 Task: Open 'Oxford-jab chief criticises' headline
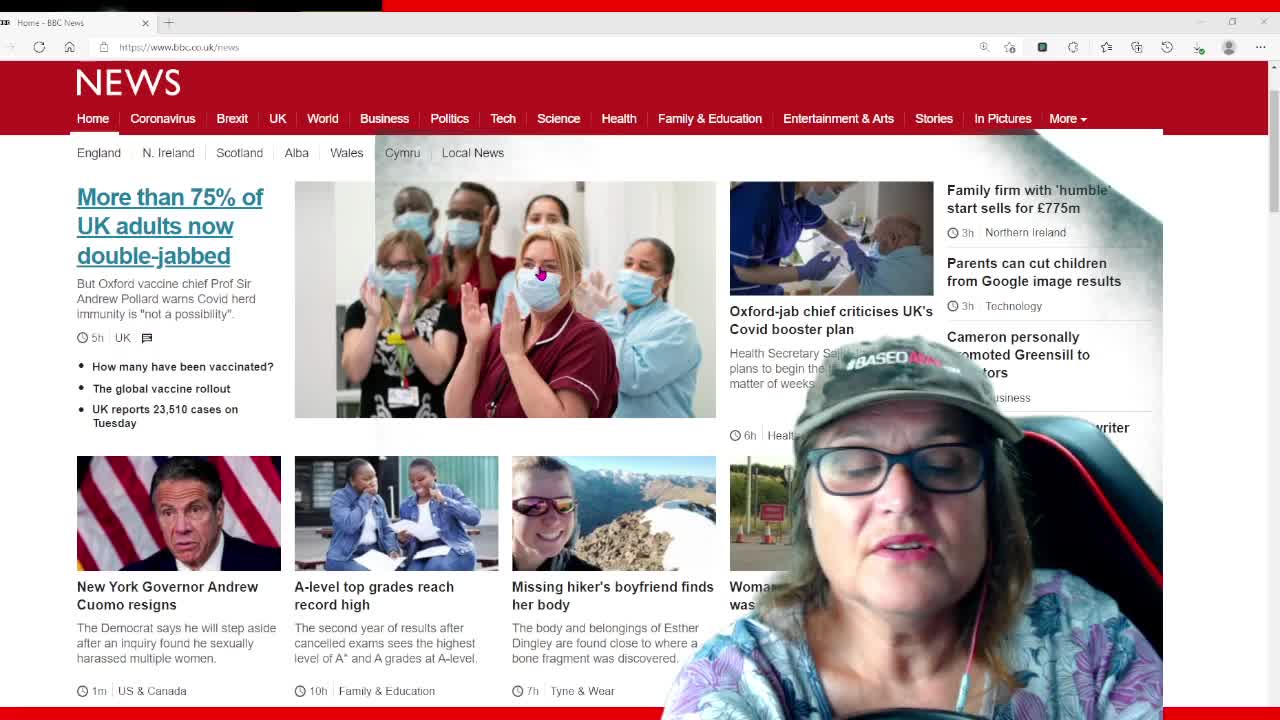(831, 320)
